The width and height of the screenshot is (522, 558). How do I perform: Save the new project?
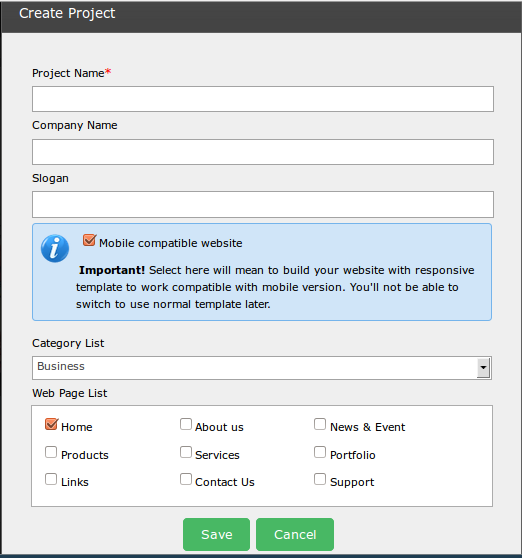(216, 535)
